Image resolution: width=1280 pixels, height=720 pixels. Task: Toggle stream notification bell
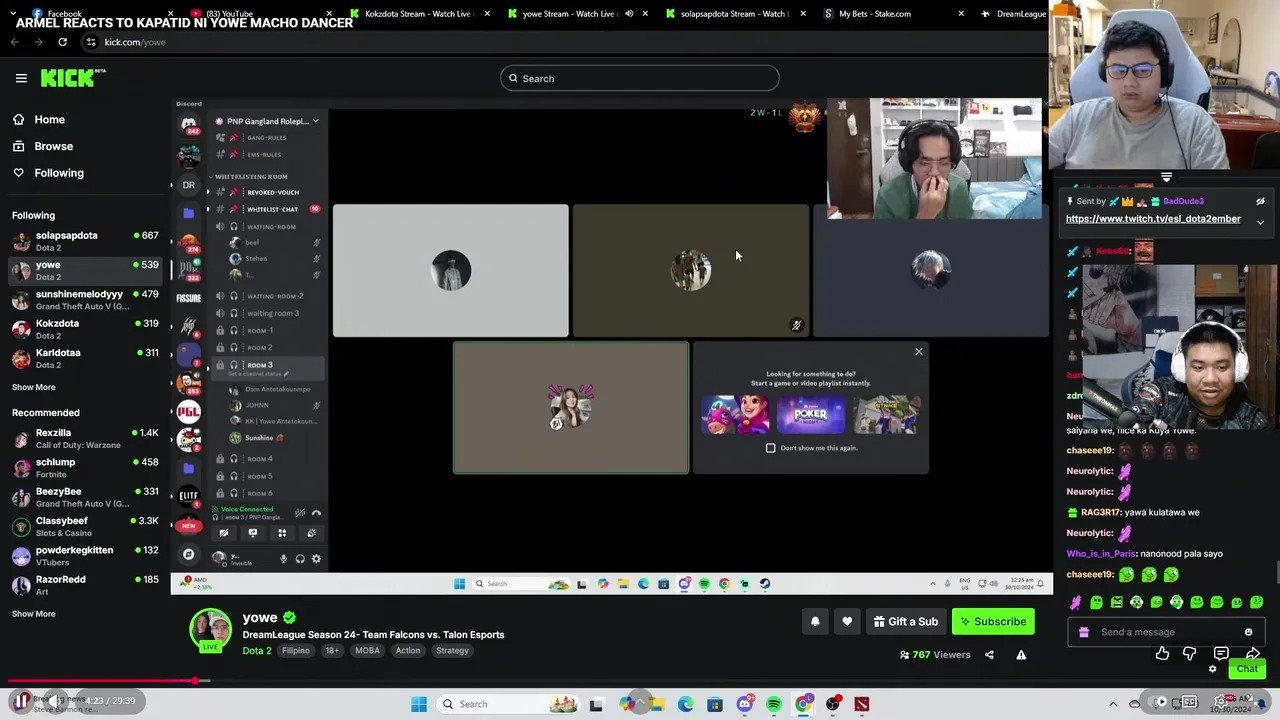coord(815,622)
